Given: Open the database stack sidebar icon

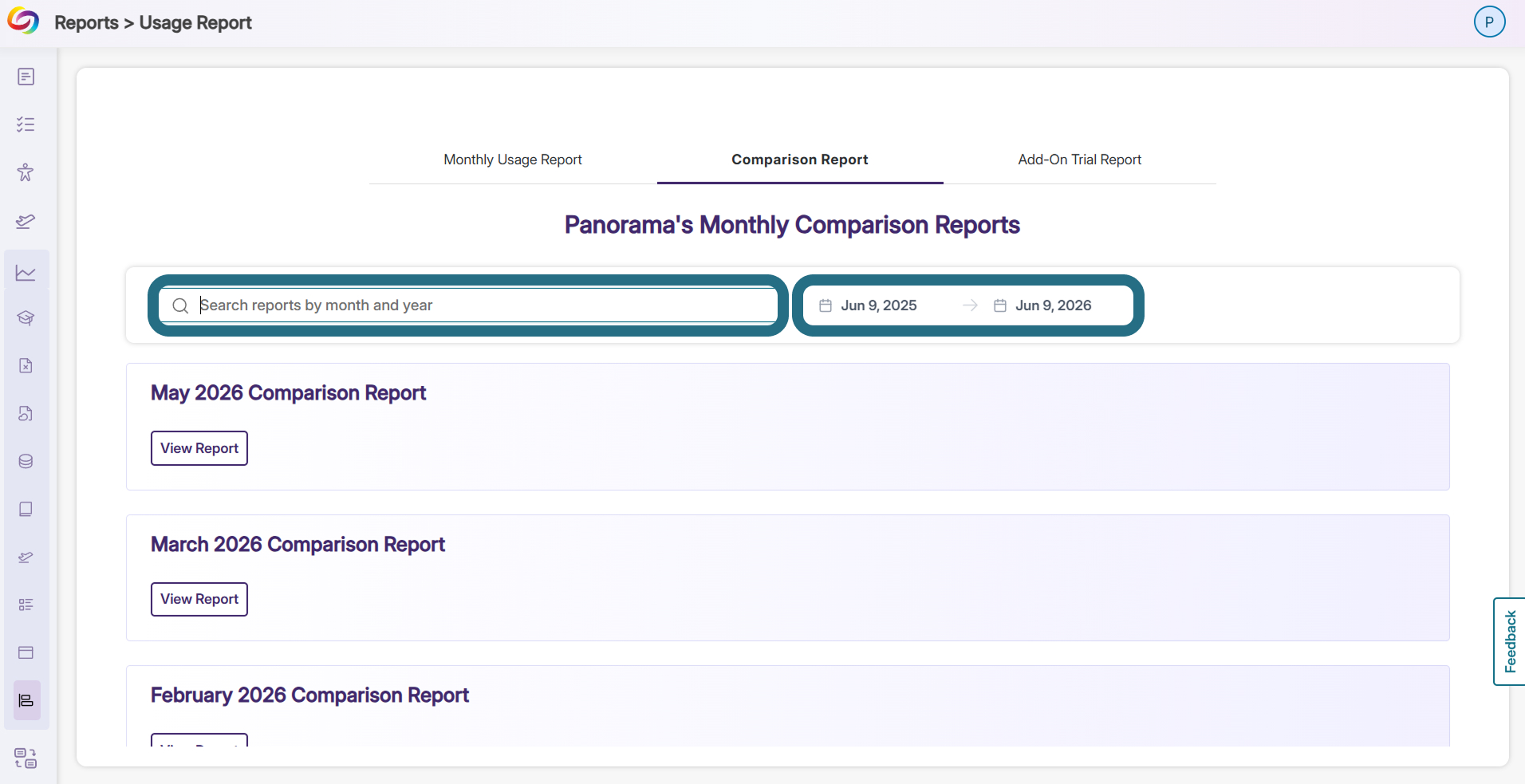Looking at the screenshot, I should point(26,461).
